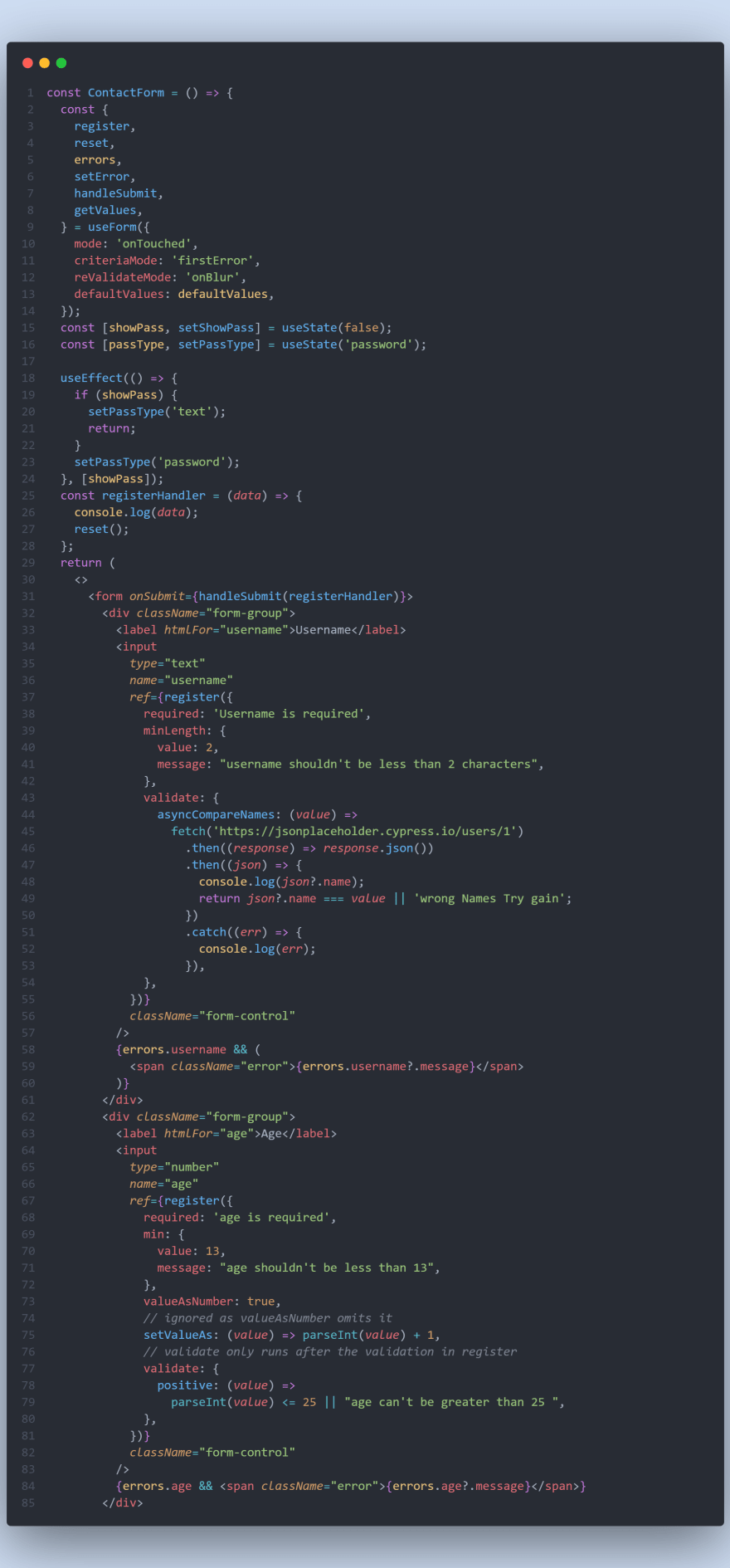Click "setPassType('password');" on line 23
This screenshot has height=1568, width=730.
pos(157,462)
